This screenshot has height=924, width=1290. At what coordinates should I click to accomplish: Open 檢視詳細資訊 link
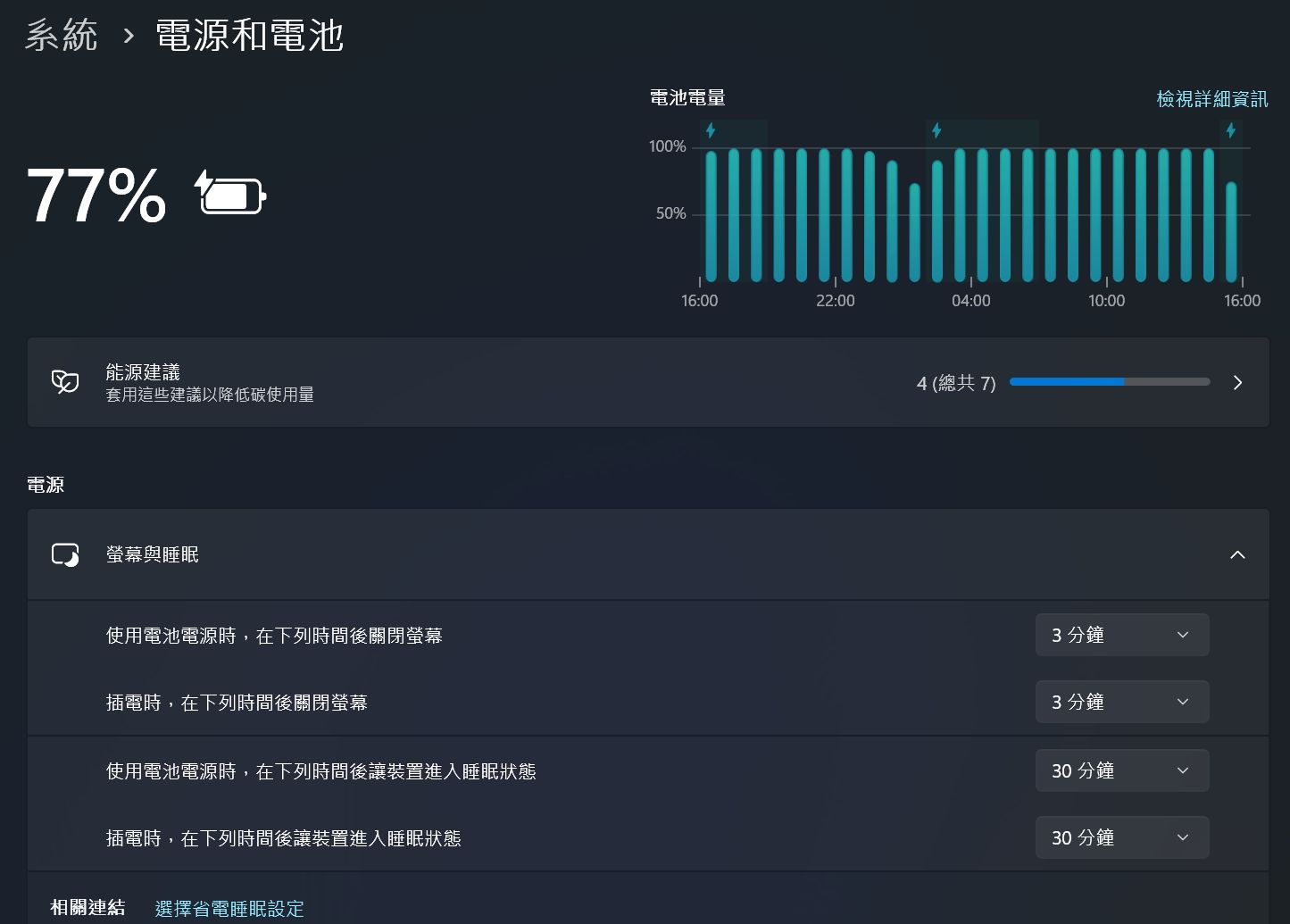pos(1212,98)
